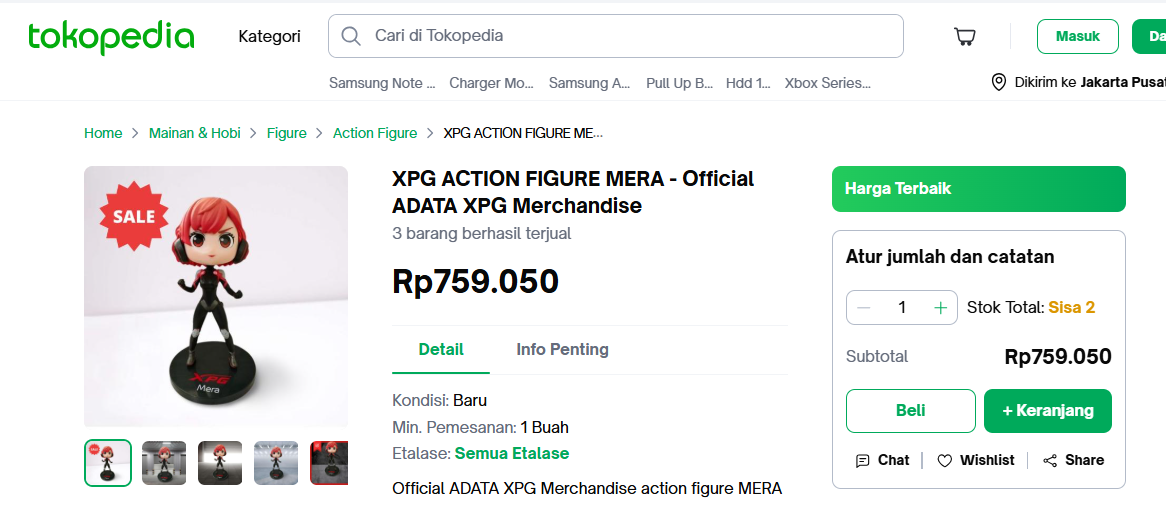Image resolution: width=1166 pixels, height=516 pixels.
Task: Switch to the Info Penting tab
Action: click(x=562, y=349)
